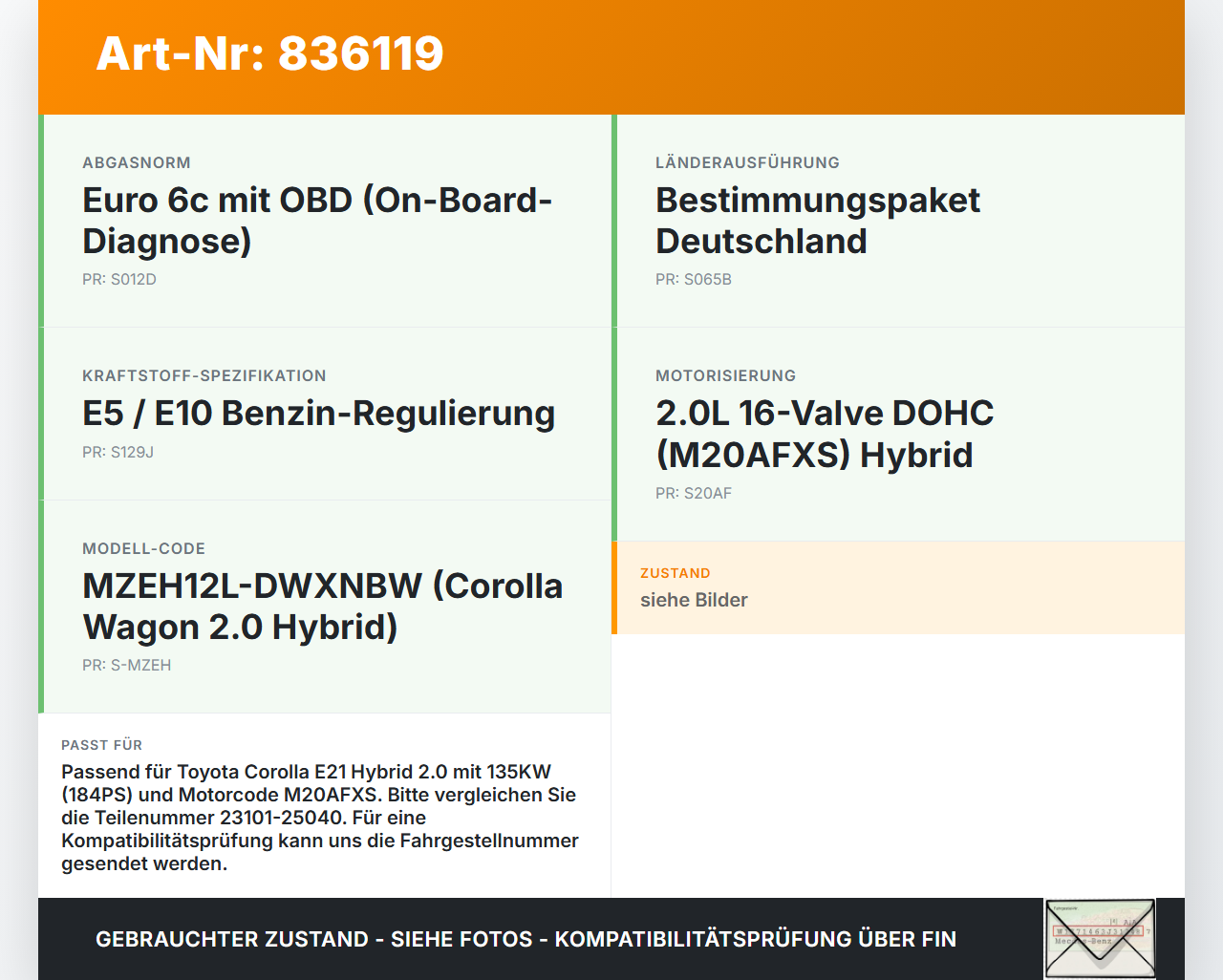Click the PASST FÜR label

tap(102, 746)
